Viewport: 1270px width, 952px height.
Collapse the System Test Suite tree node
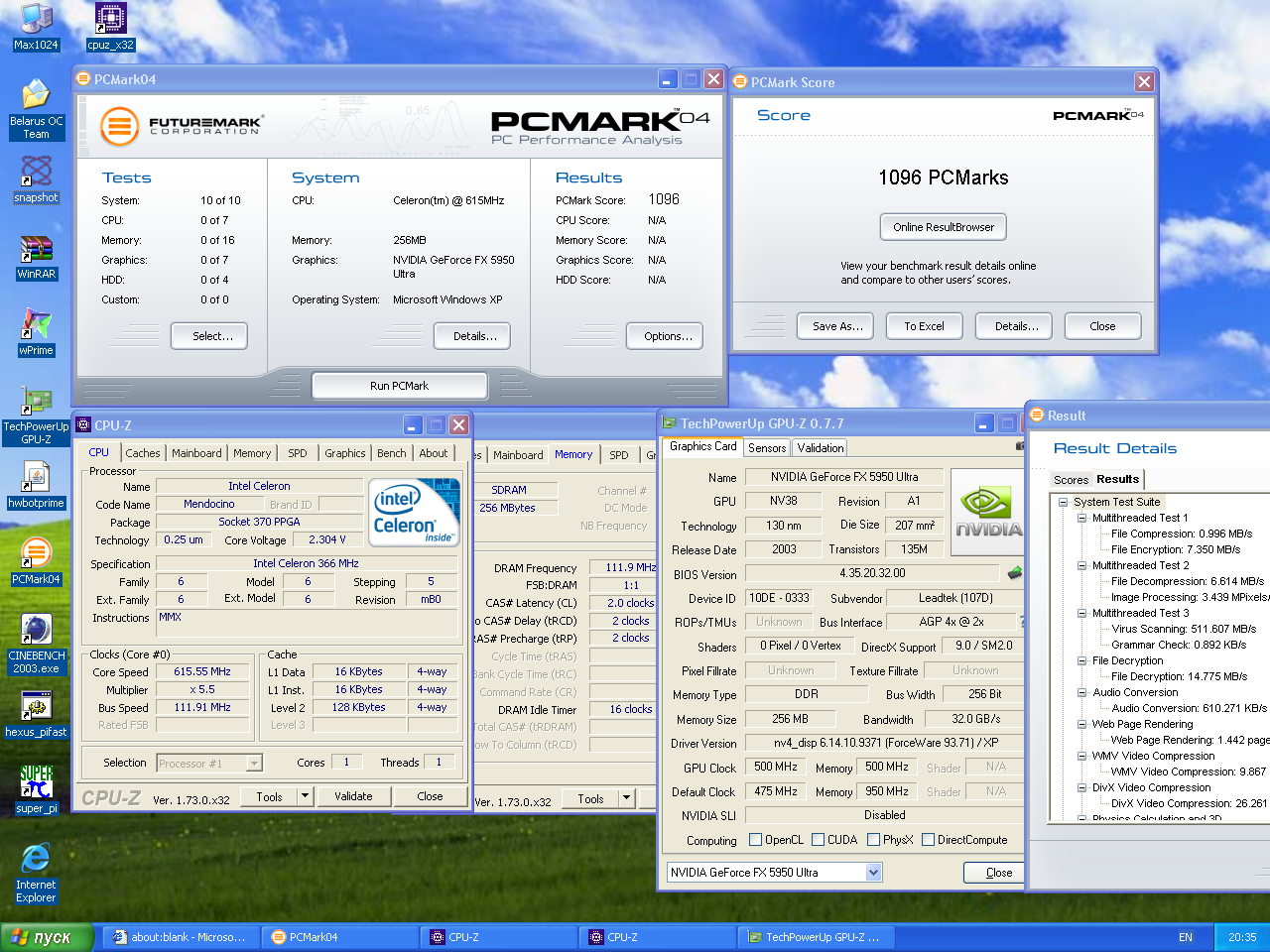point(1063,502)
